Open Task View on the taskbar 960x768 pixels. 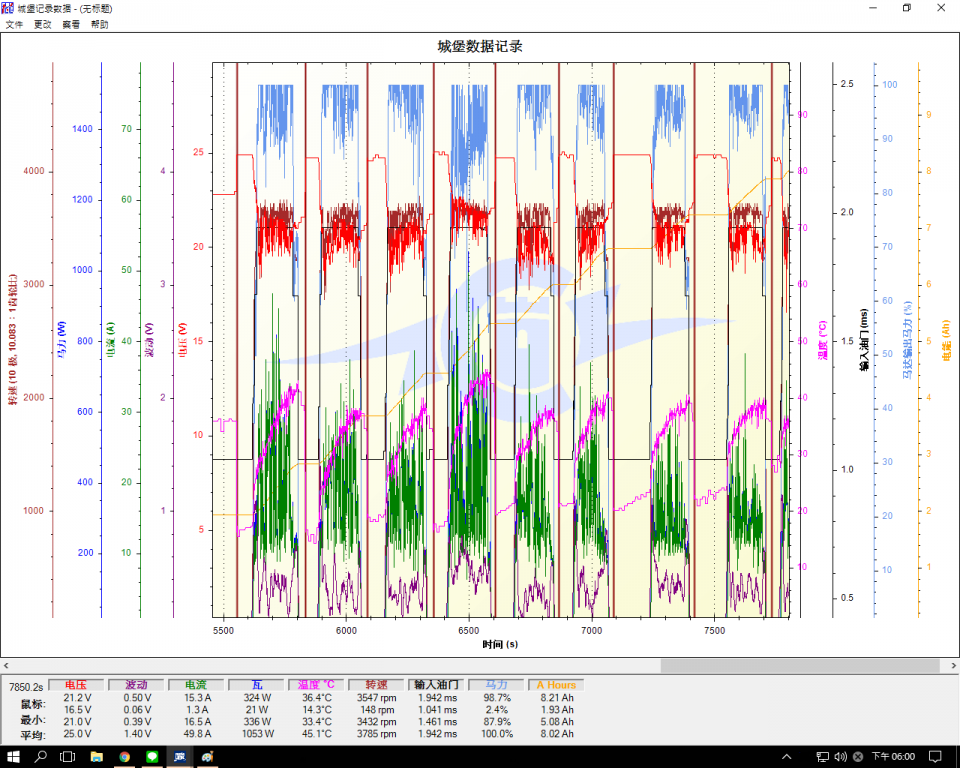tap(67, 756)
